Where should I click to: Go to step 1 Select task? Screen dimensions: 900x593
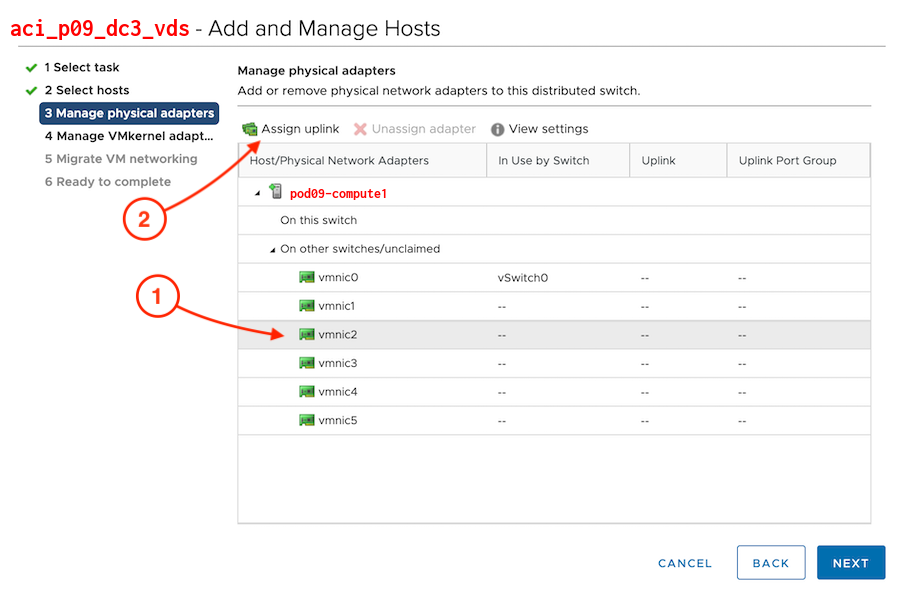click(81, 67)
